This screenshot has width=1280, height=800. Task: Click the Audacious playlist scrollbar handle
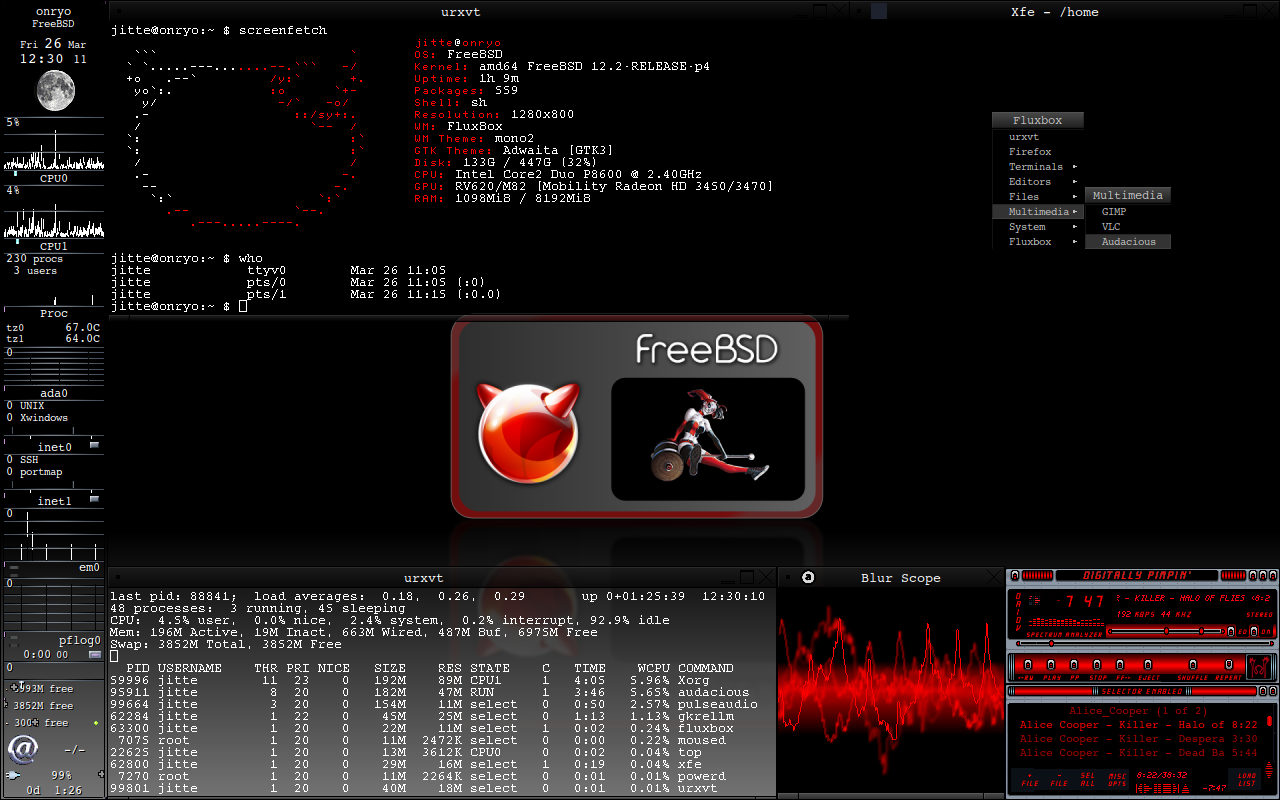click(x=1269, y=721)
